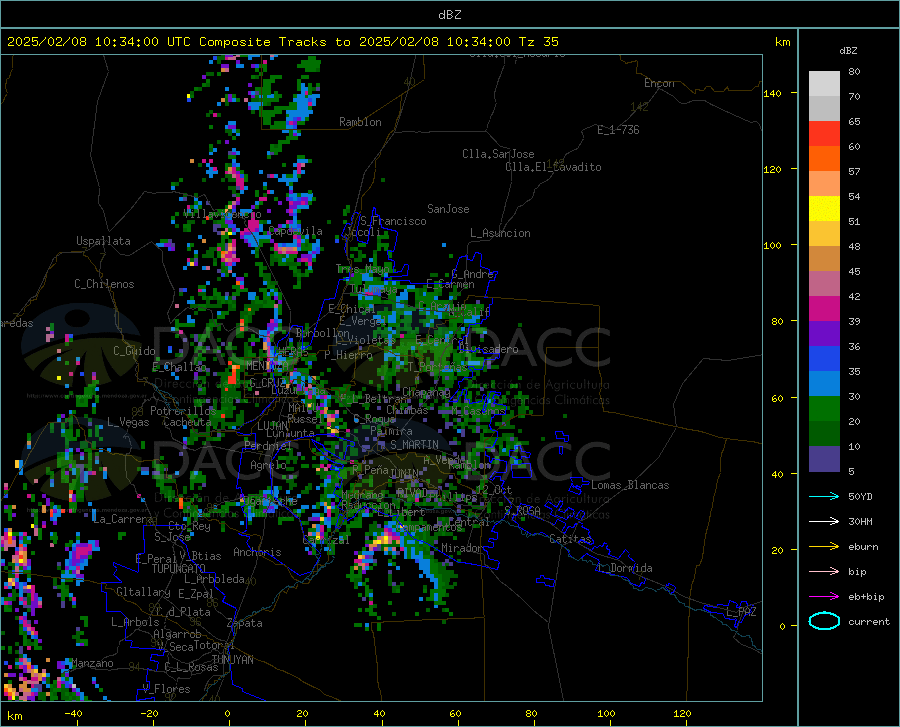Click the 'Perdriel' place label
Screen dimensions: 900x727
coord(267,446)
